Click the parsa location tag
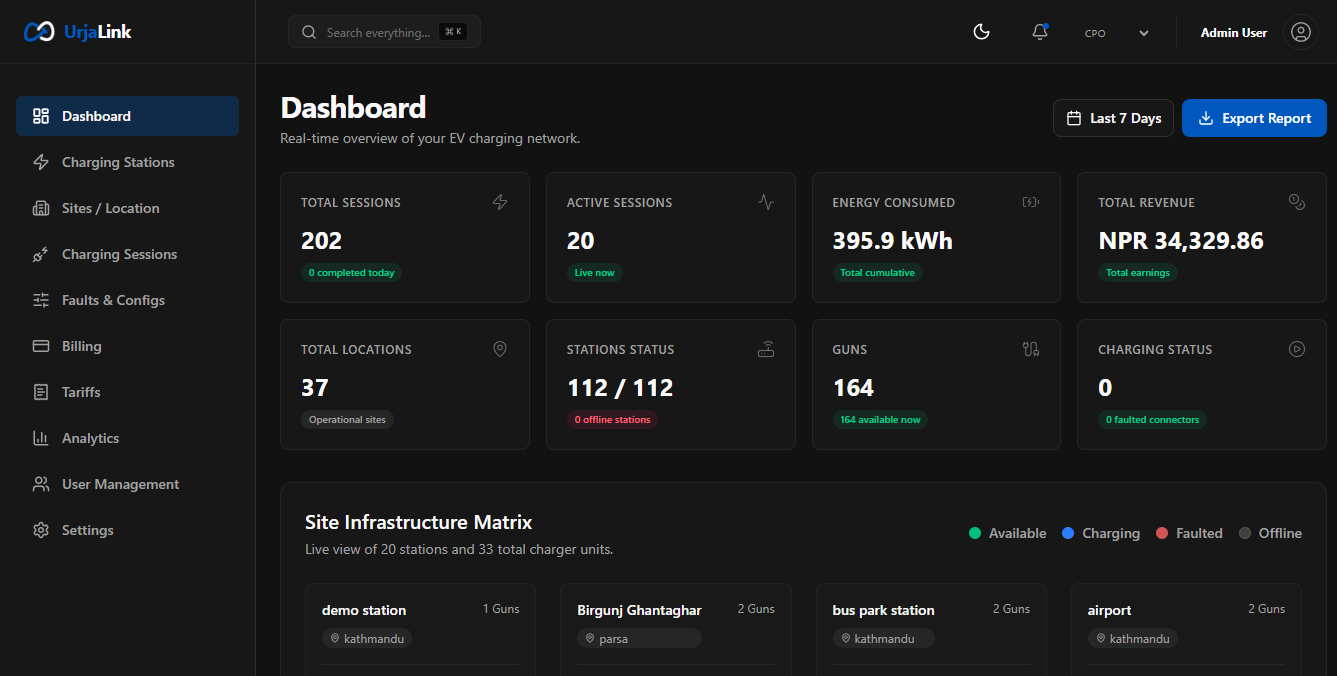1337x676 pixels. tap(639, 638)
